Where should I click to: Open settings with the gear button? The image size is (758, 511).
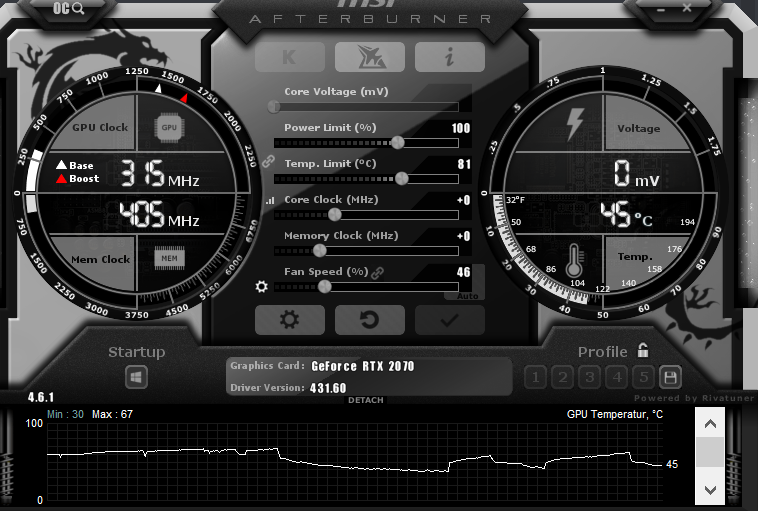(290, 320)
